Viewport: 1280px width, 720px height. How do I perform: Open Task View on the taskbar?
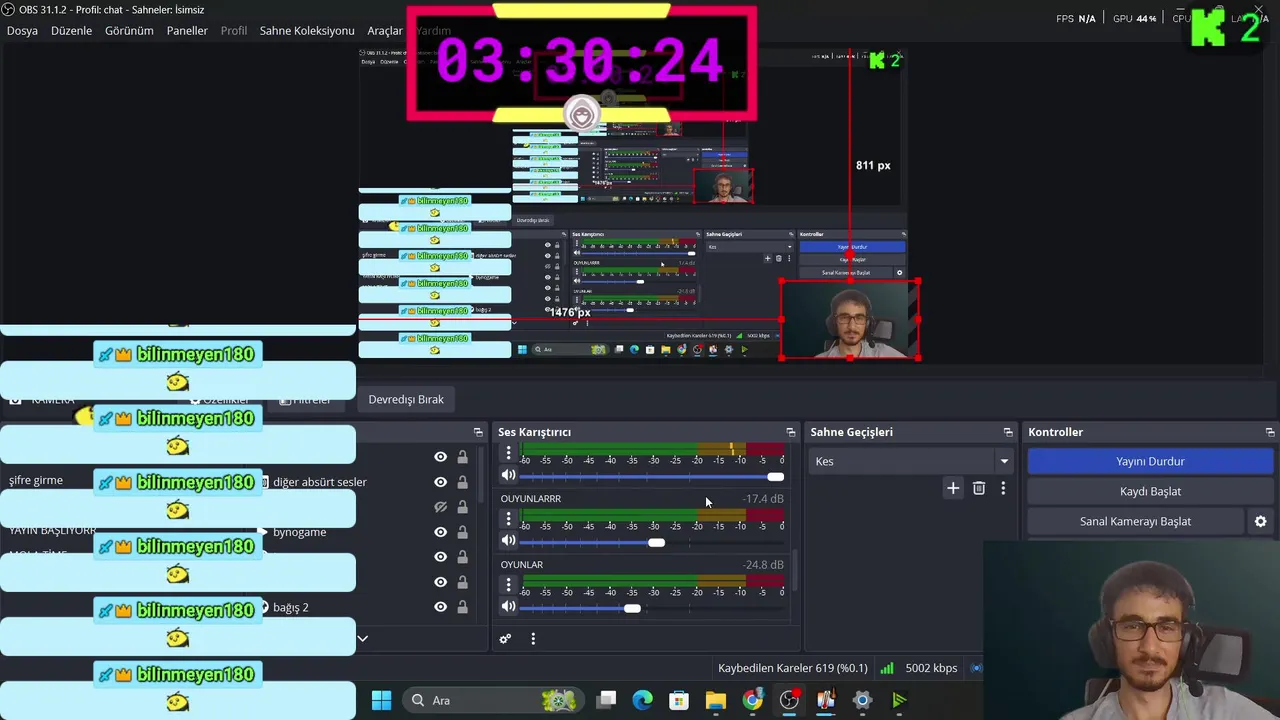[x=606, y=700]
